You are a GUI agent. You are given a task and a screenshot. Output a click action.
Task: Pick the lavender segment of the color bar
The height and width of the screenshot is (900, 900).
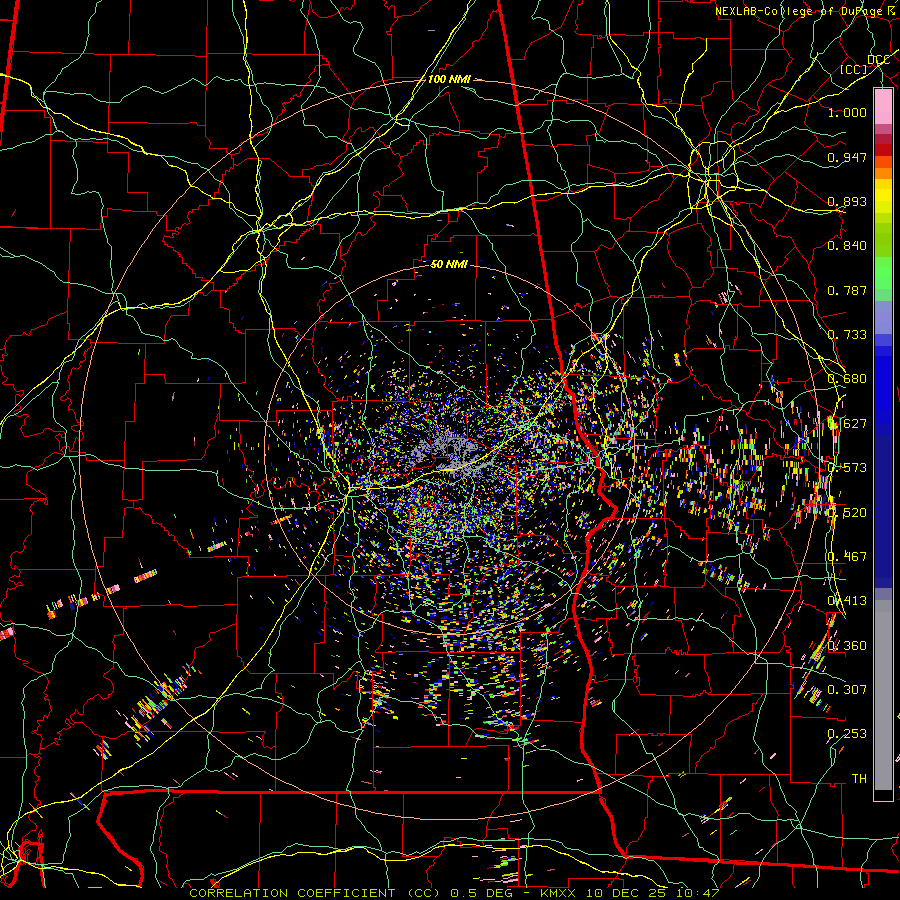click(883, 318)
